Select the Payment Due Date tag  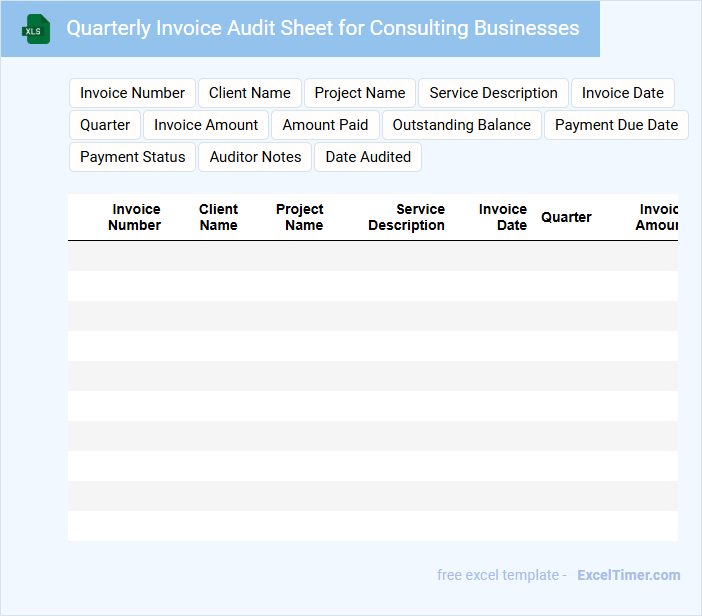point(616,125)
